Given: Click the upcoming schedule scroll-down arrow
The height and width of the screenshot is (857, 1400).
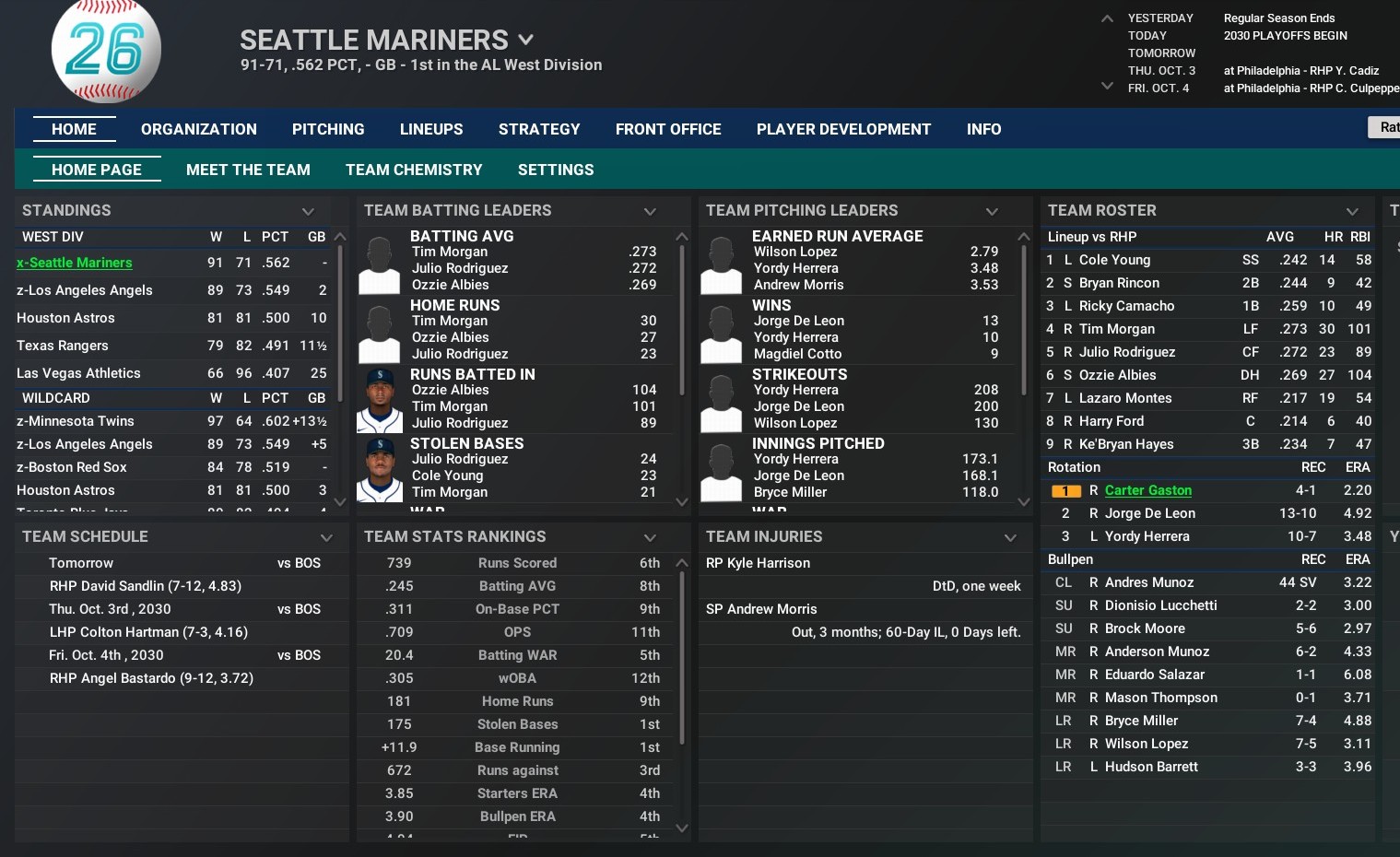Looking at the screenshot, I should point(1107,86).
